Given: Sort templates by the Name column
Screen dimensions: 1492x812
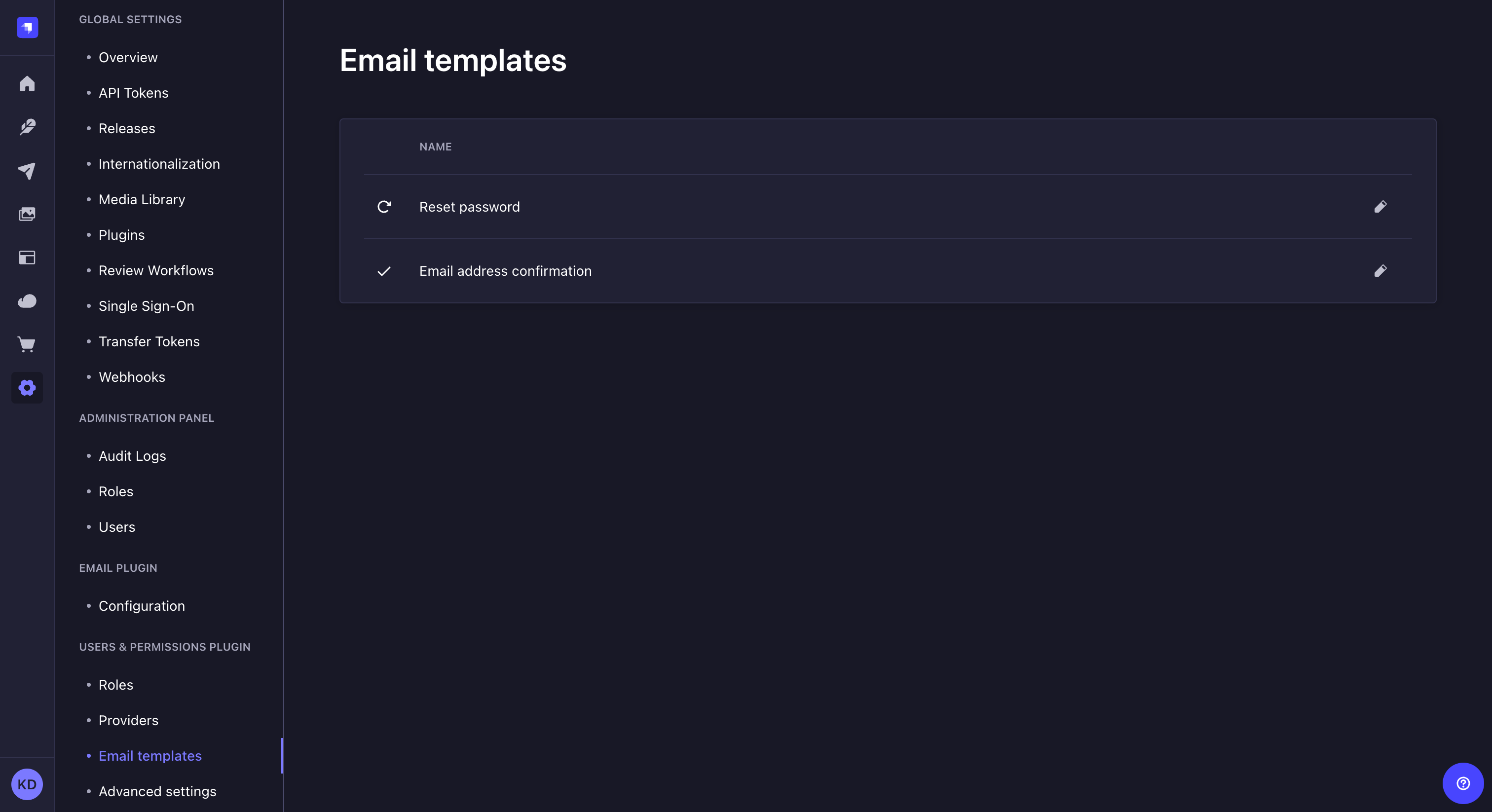Looking at the screenshot, I should click(x=435, y=147).
